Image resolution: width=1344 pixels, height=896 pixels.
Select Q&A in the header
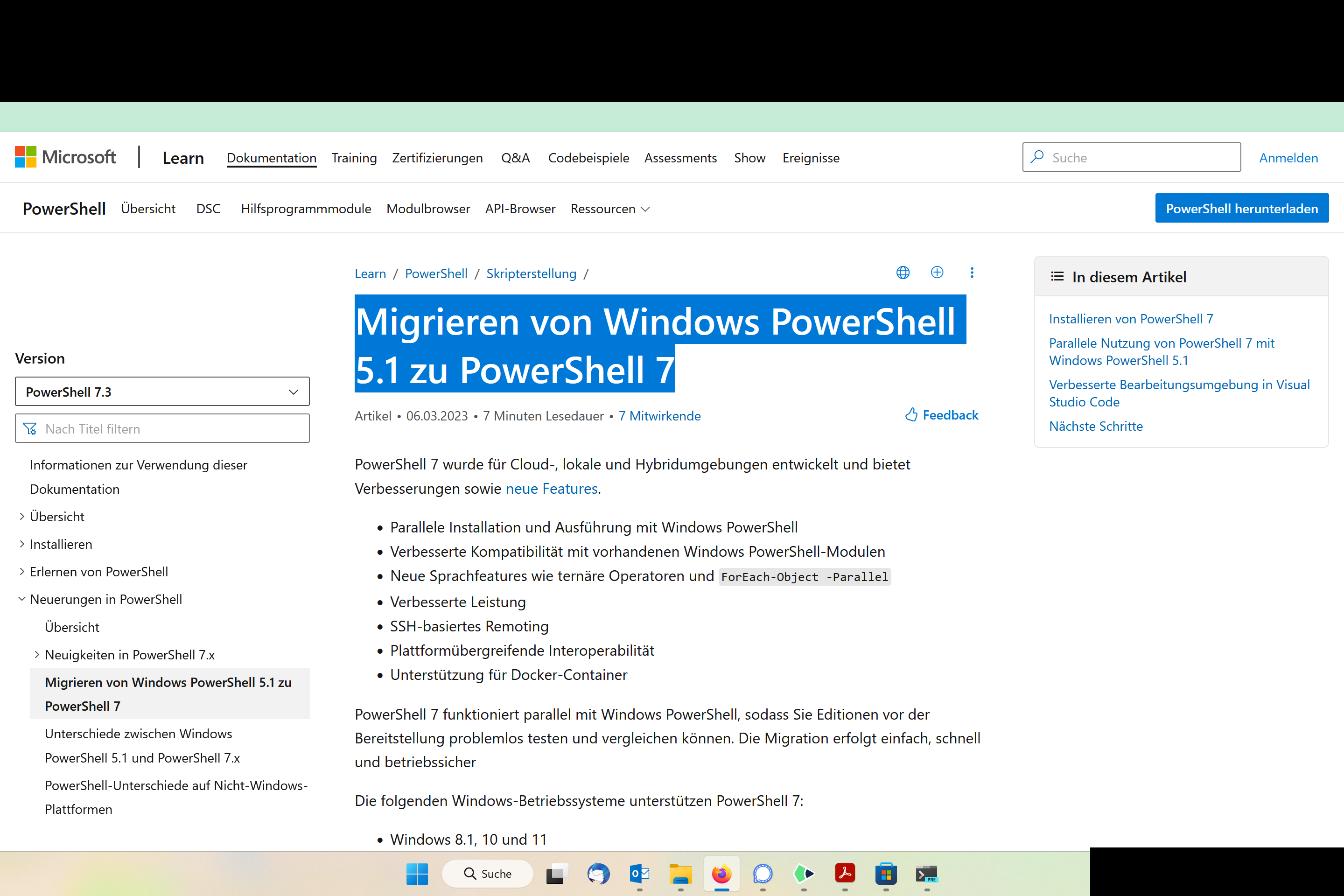pyautogui.click(x=515, y=158)
